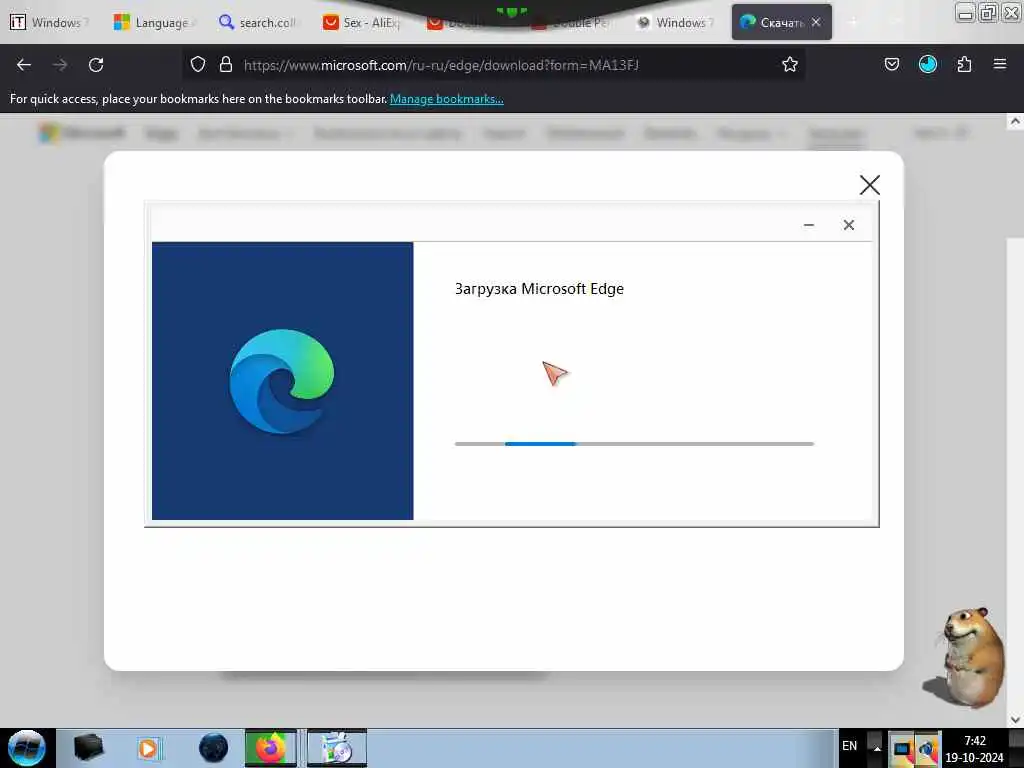Viewport: 1024px width, 768px height.
Task: Click the Загрузка Microsoft Edge text
Action: point(539,289)
